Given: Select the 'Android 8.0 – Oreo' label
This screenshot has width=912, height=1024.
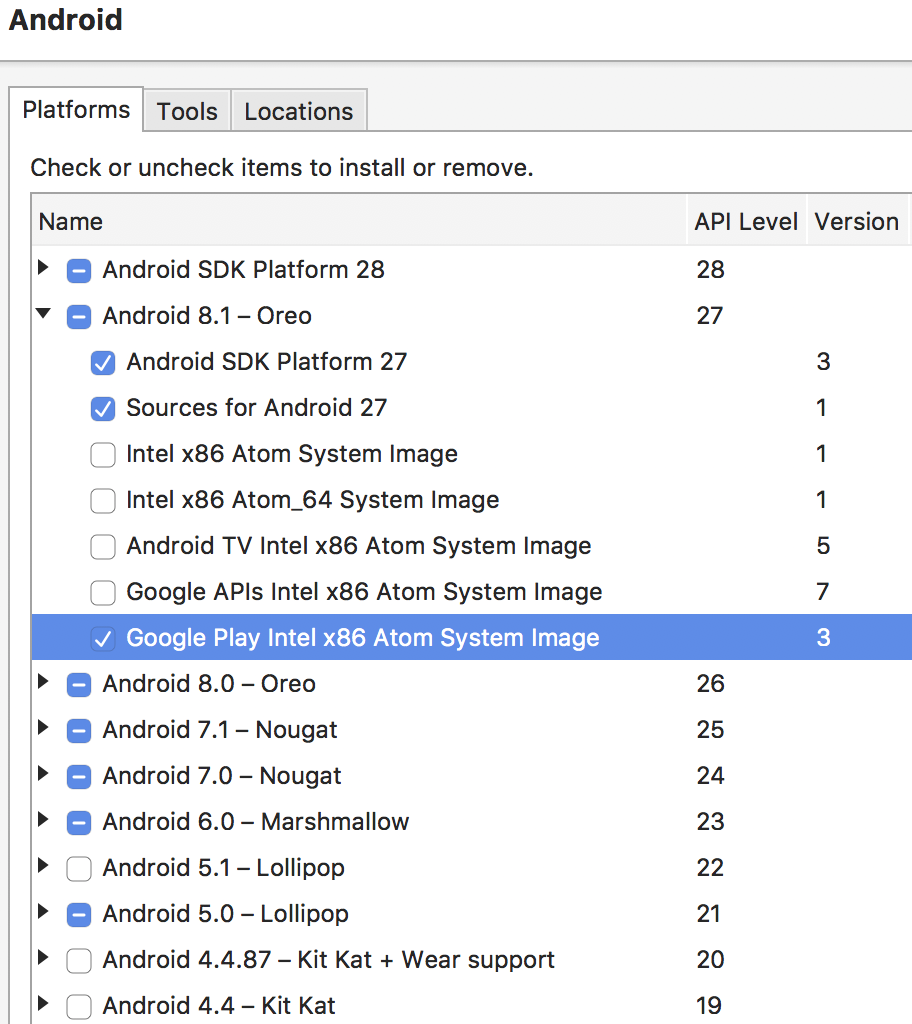Looking at the screenshot, I should [x=209, y=684].
